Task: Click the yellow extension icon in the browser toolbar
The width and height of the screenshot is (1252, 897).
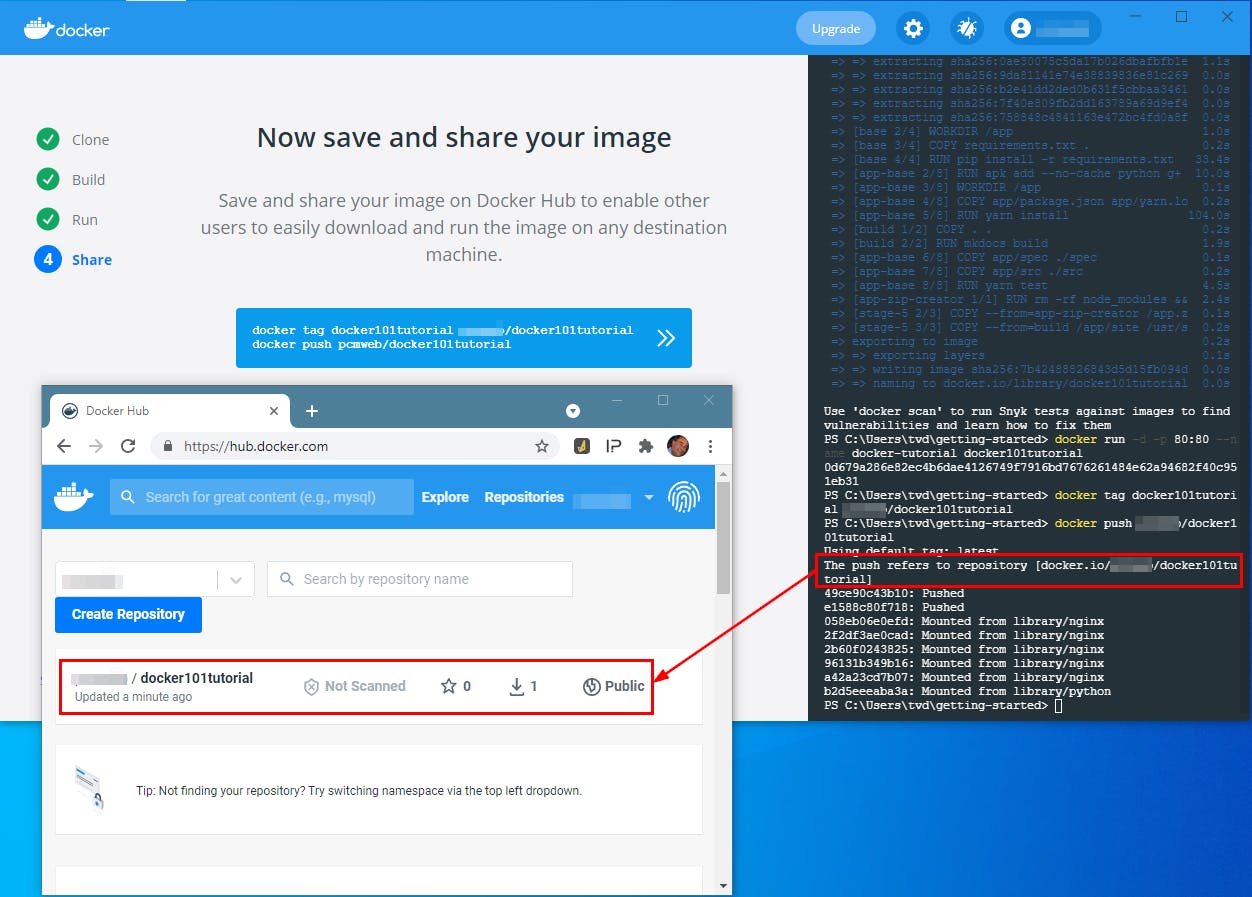Action: tap(582, 446)
